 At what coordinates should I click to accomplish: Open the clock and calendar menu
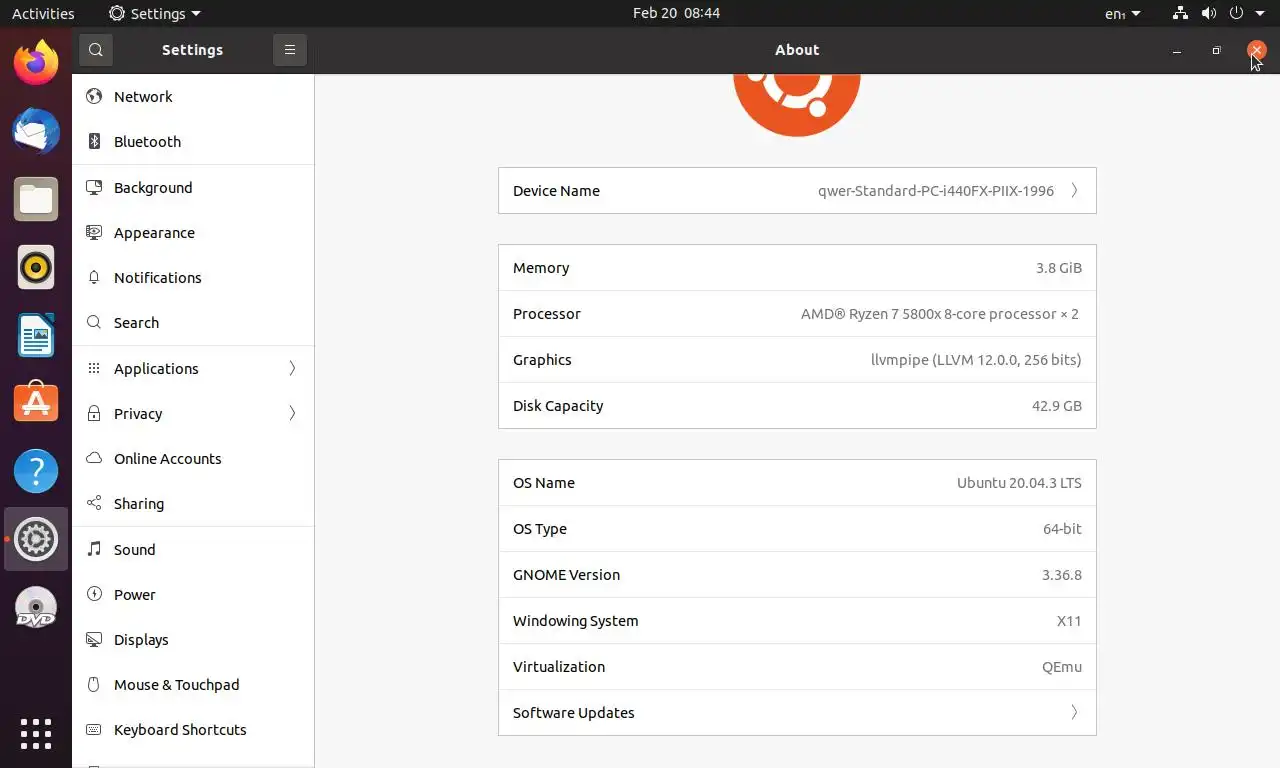tap(676, 13)
